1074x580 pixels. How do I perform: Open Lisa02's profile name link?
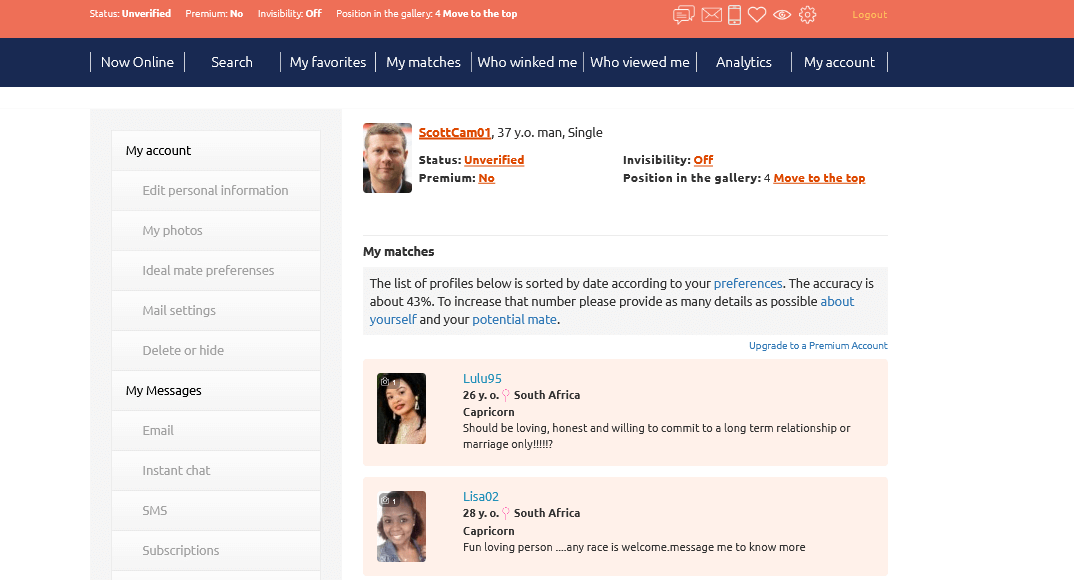point(481,496)
